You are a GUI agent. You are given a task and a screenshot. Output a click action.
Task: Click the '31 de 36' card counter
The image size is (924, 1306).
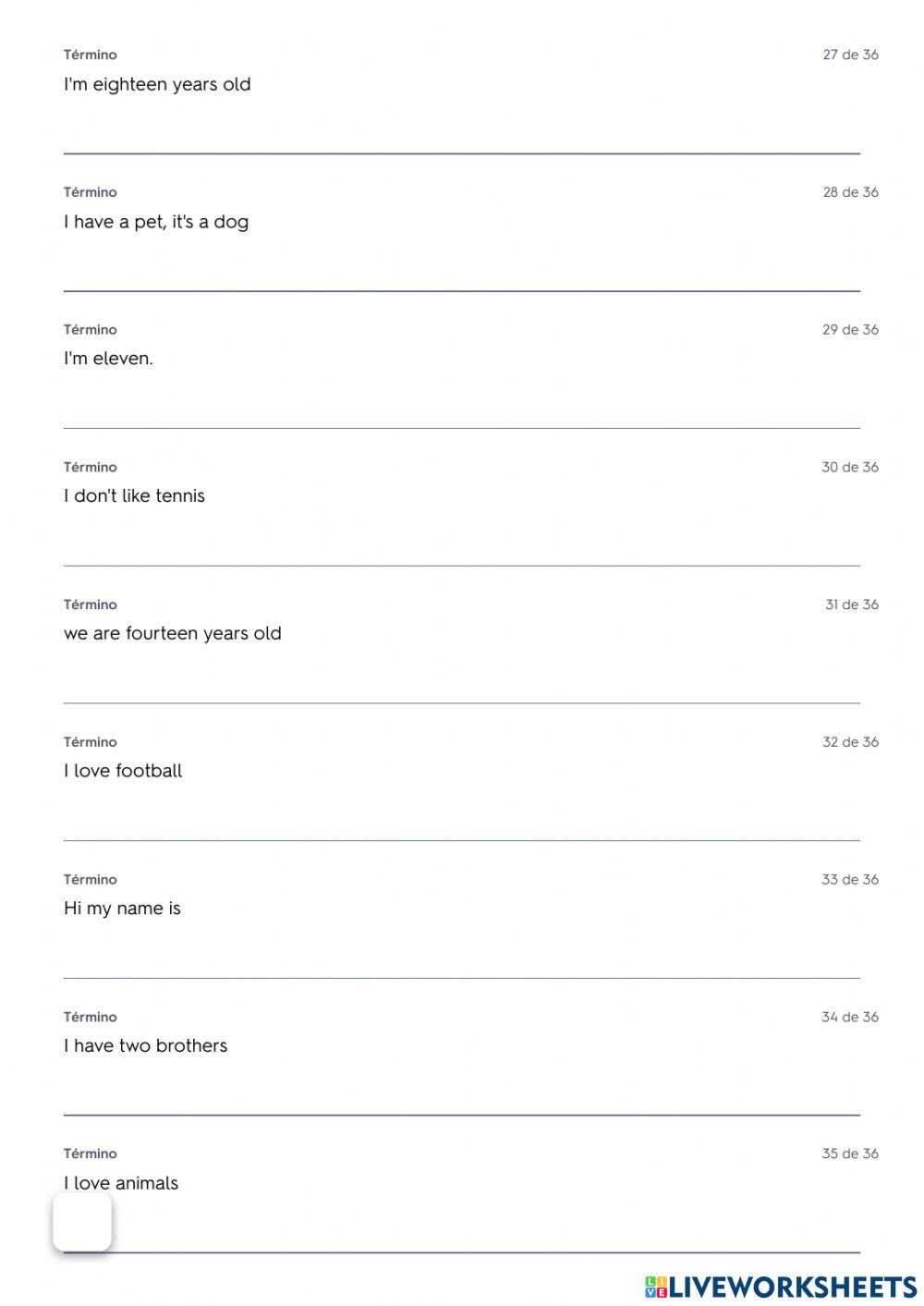pyautogui.click(x=851, y=604)
